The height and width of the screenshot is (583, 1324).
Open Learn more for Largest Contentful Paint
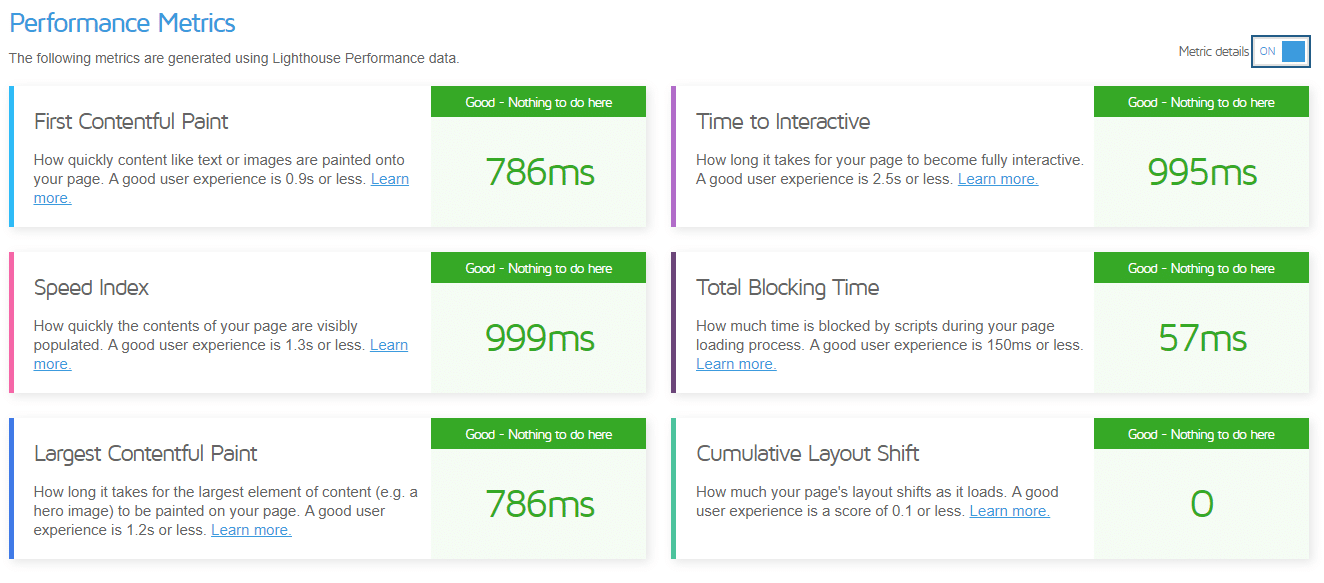coord(250,529)
